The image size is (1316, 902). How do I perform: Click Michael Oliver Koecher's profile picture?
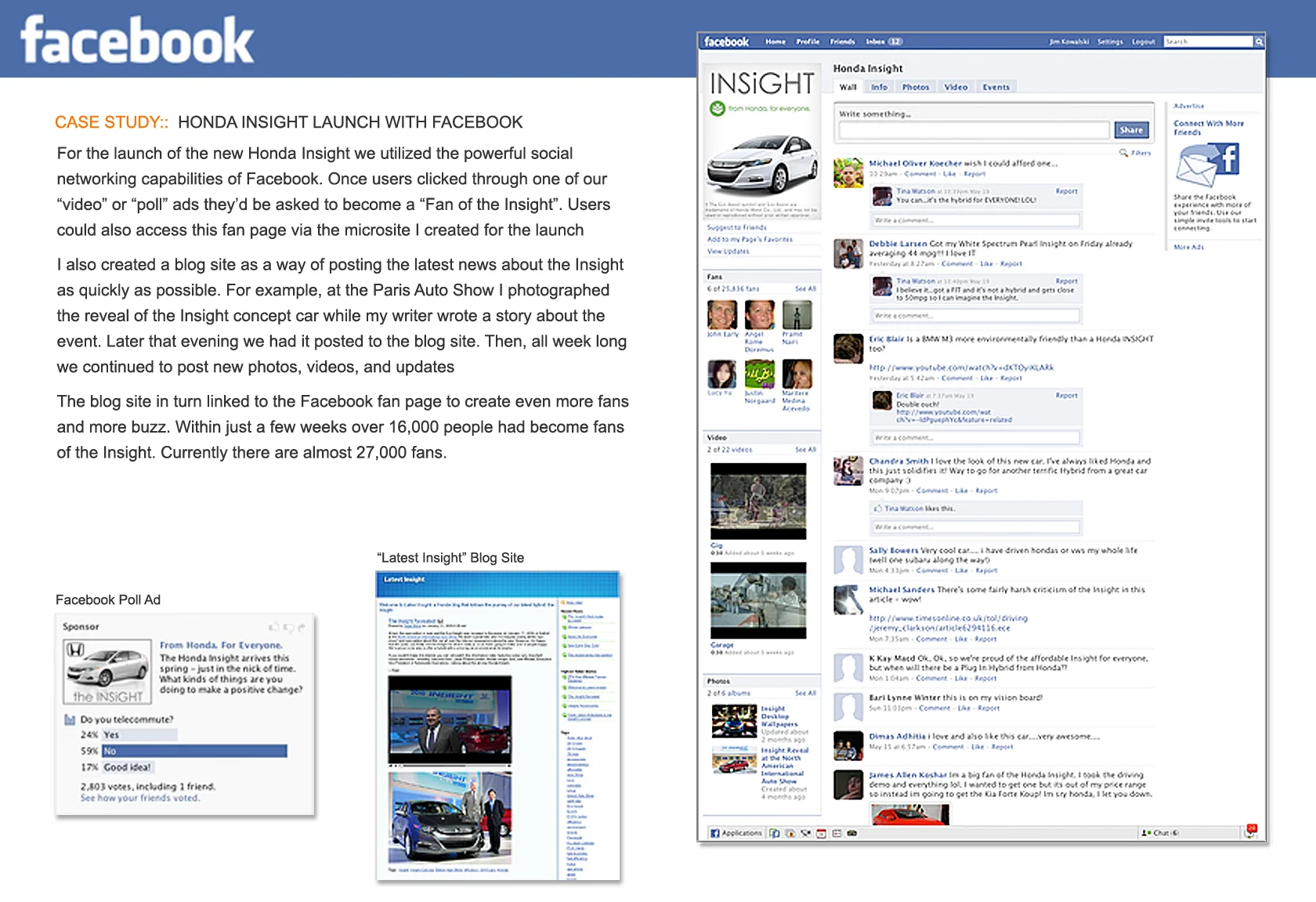click(848, 172)
